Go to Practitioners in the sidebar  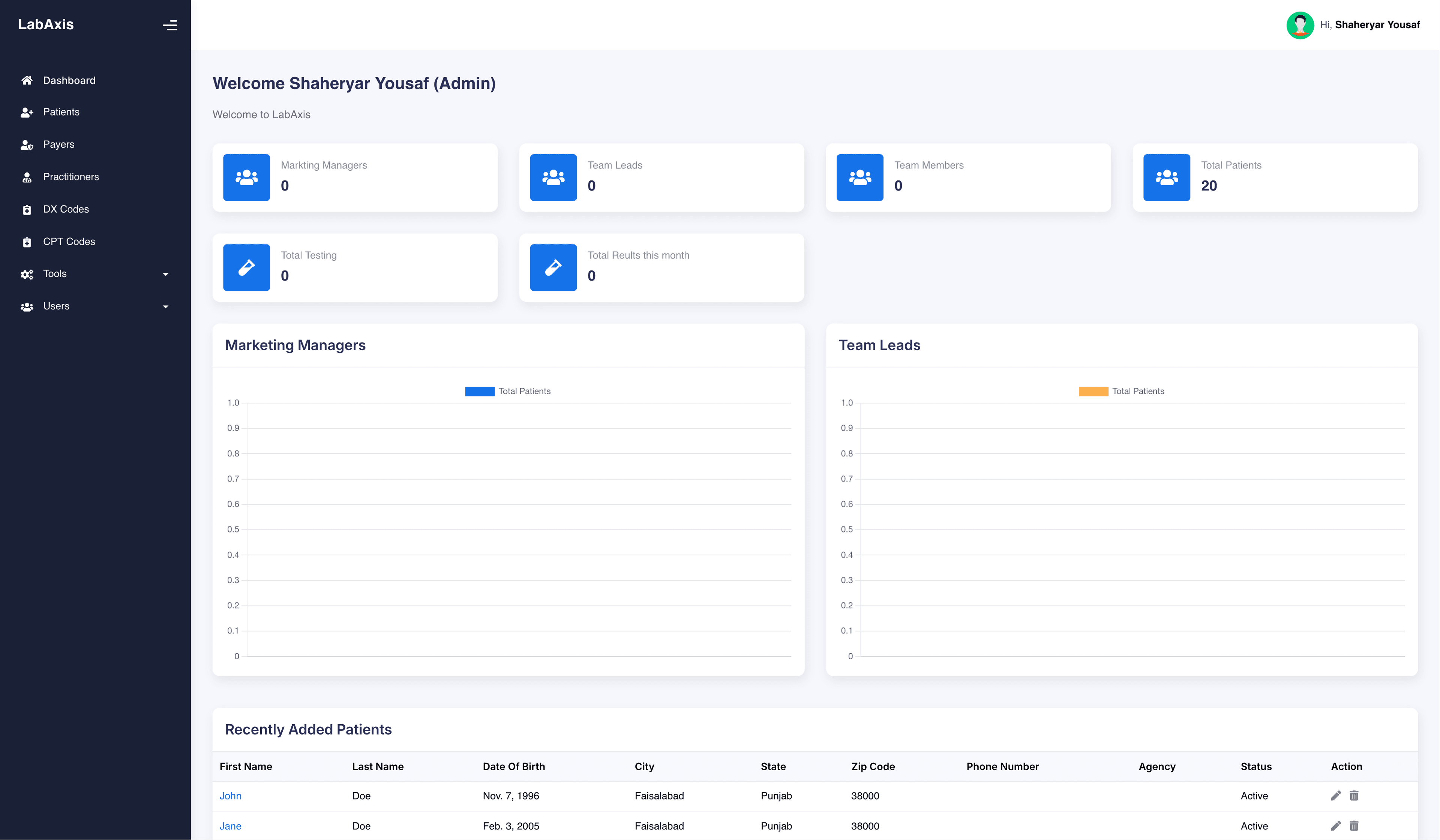pos(71,177)
